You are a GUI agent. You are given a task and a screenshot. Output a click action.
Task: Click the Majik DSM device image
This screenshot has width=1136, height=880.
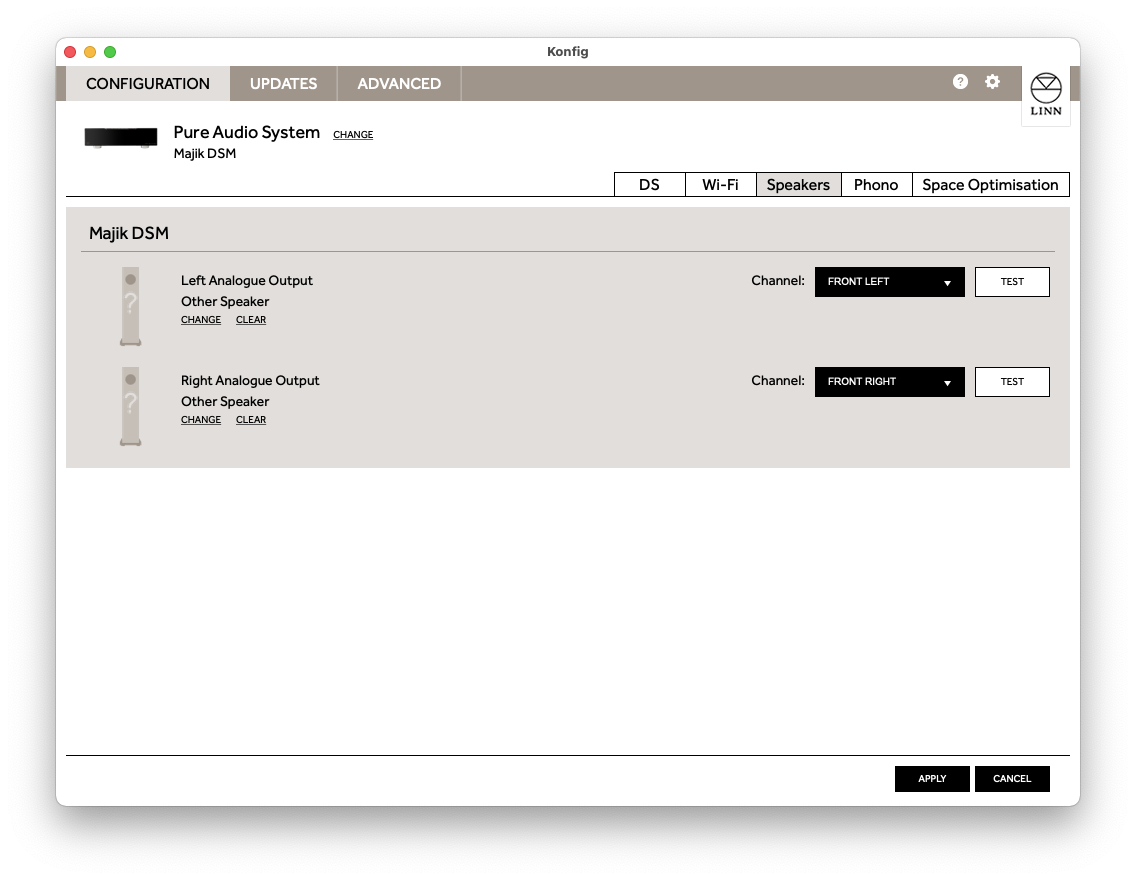121,138
